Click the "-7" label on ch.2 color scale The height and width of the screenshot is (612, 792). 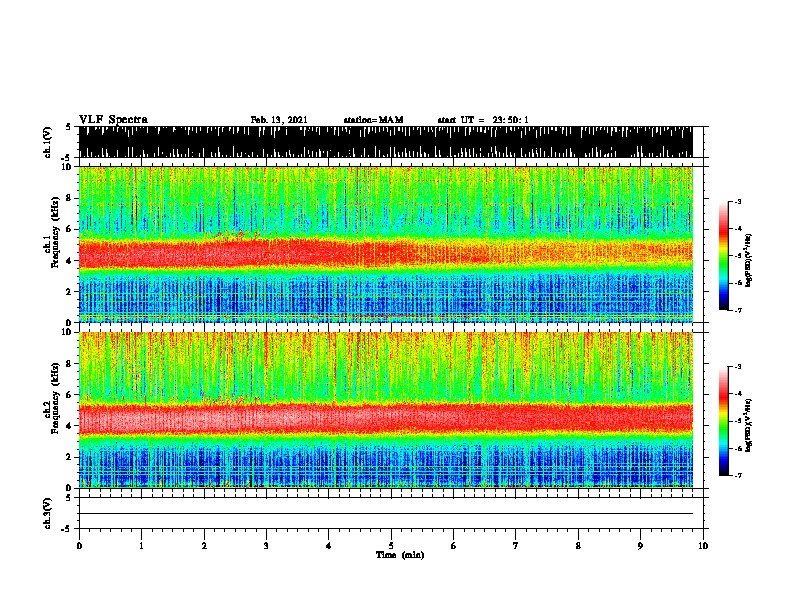click(737, 476)
